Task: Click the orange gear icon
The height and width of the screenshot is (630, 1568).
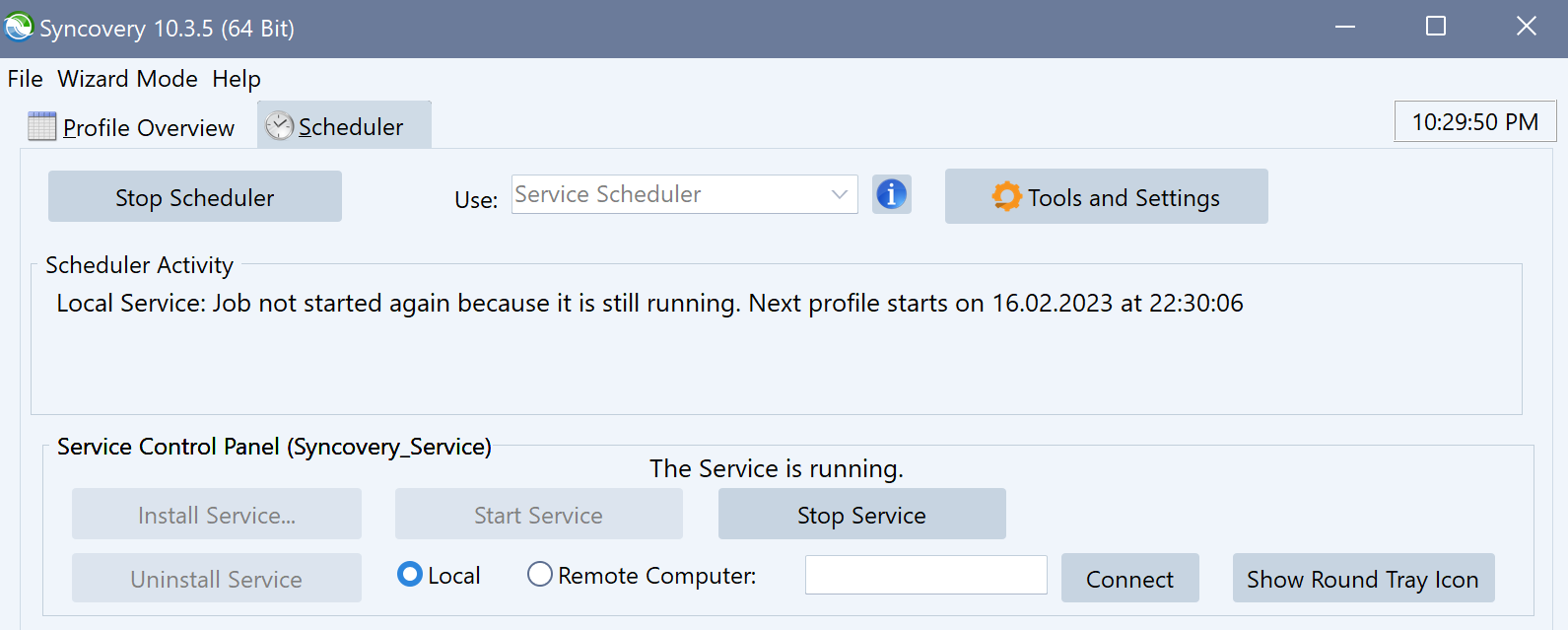Action: [1006, 197]
